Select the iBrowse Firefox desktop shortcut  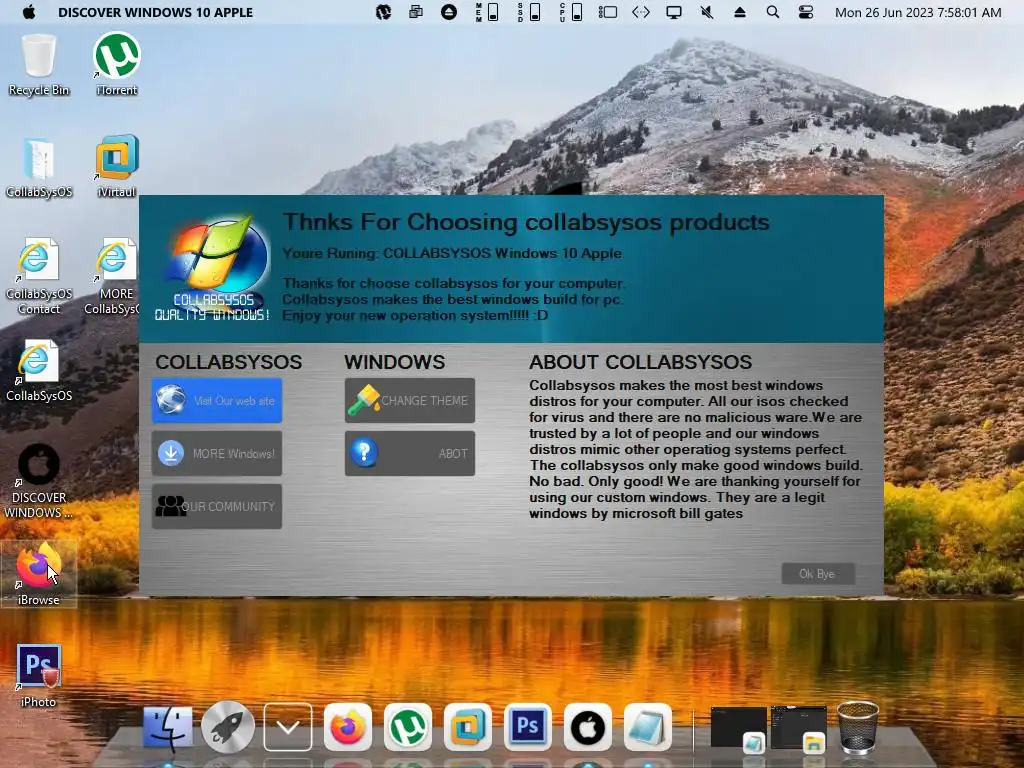(39, 573)
